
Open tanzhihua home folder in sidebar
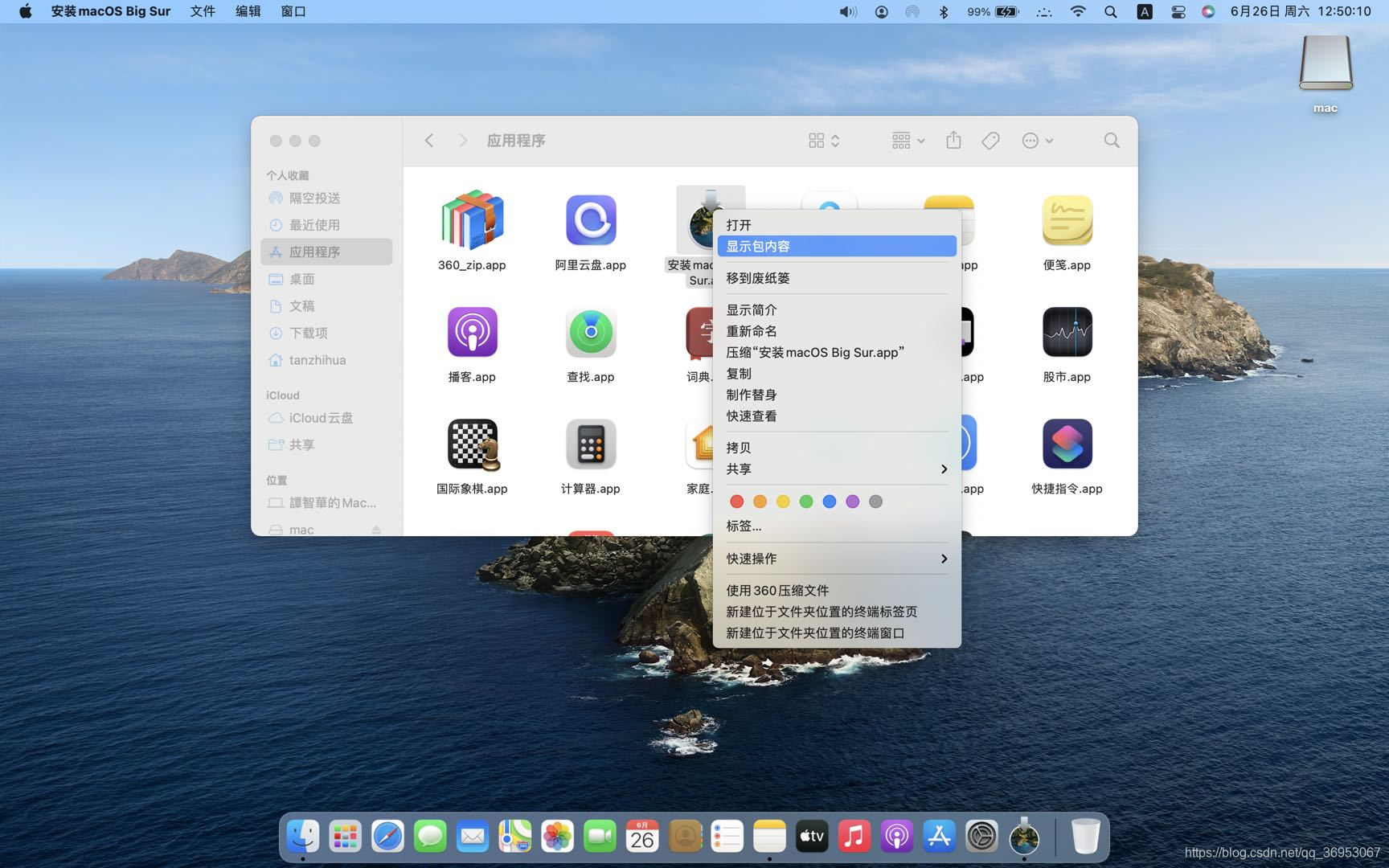point(326,360)
